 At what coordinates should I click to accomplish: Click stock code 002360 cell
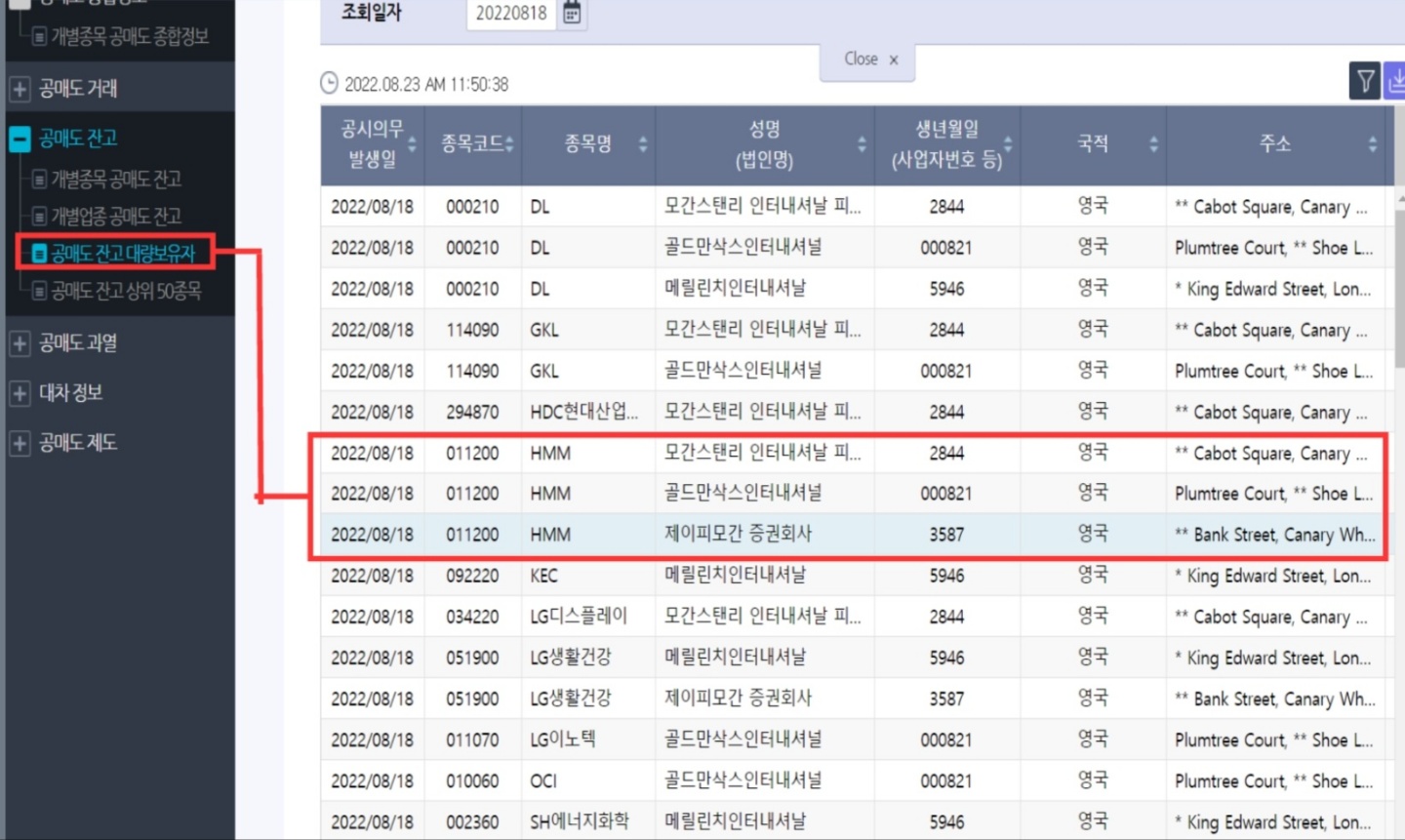472,821
